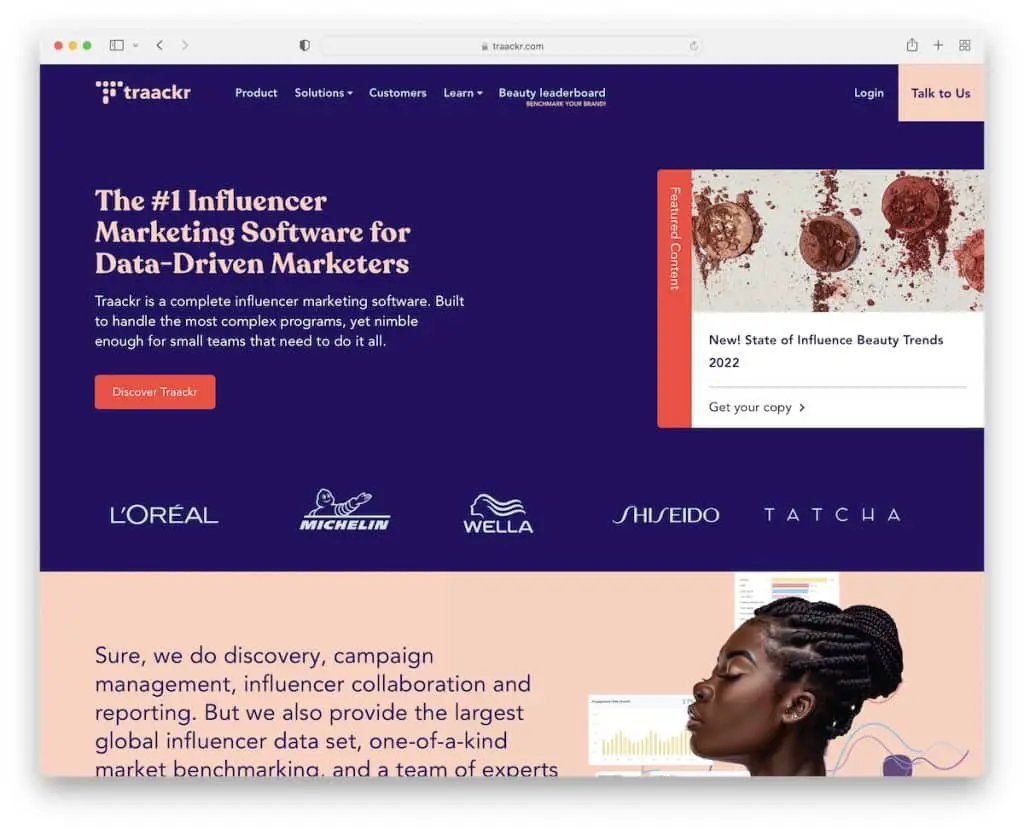Toggle the Safari sidebar icon
Image resolution: width=1024 pixels, height=829 pixels.
116,46
